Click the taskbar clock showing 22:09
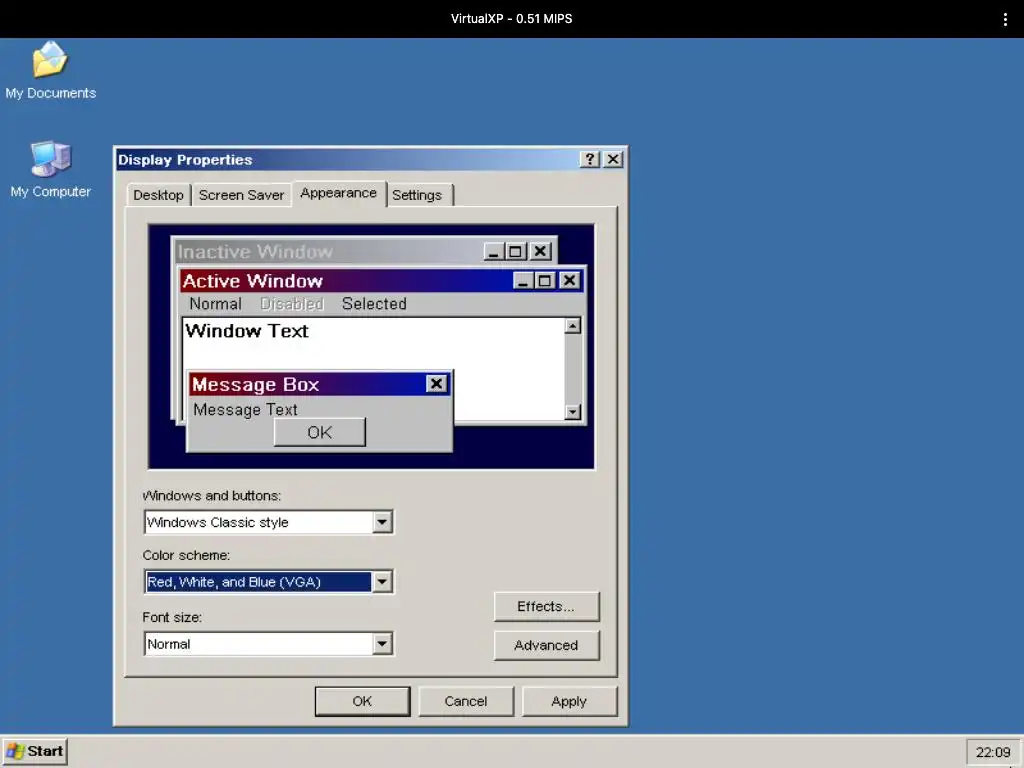The width and height of the screenshot is (1024, 768). pyautogui.click(x=992, y=752)
